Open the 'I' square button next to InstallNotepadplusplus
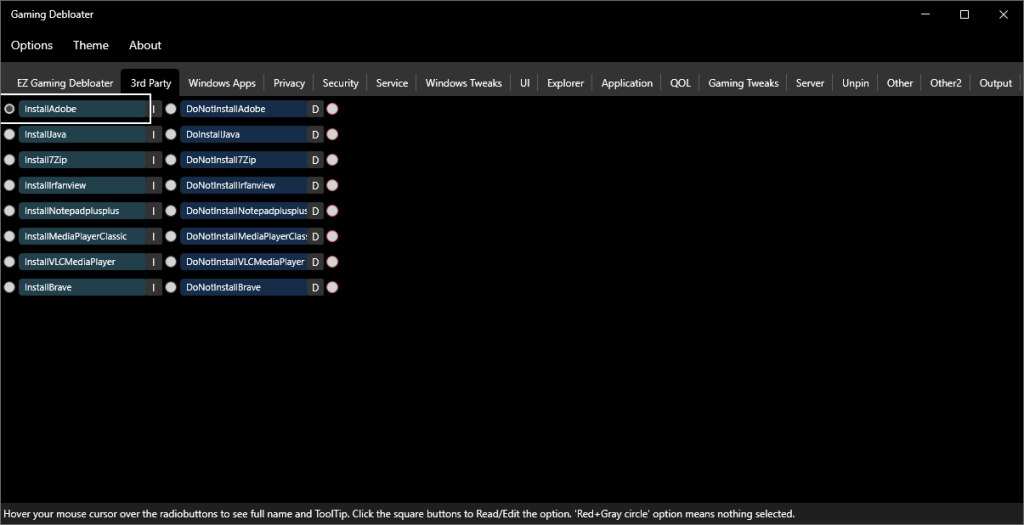The width and height of the screenshot is (1024, 525). click(154, 211)
